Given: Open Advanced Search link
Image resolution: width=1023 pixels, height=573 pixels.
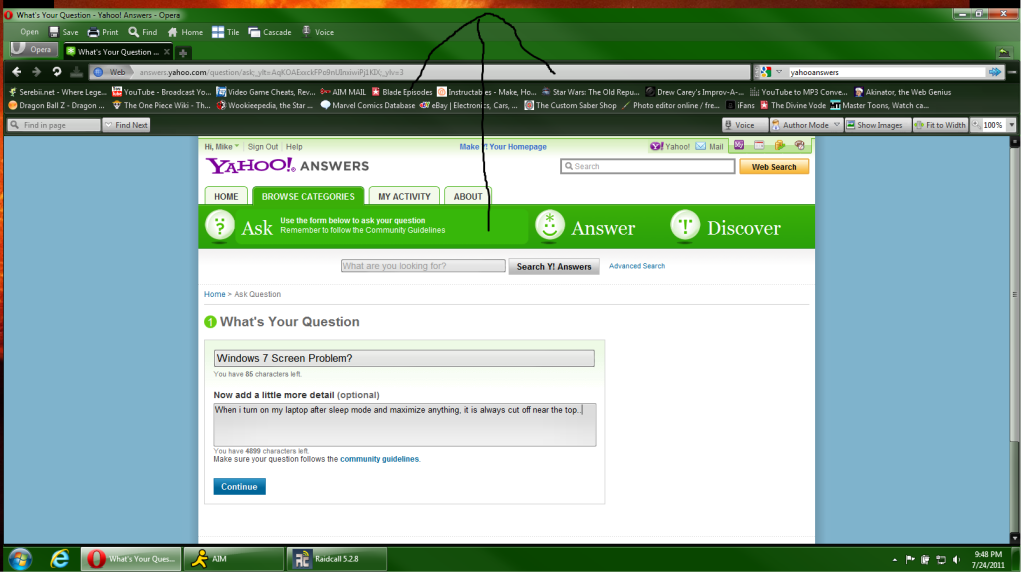Looking at the screenshot, I should (637, 266).
